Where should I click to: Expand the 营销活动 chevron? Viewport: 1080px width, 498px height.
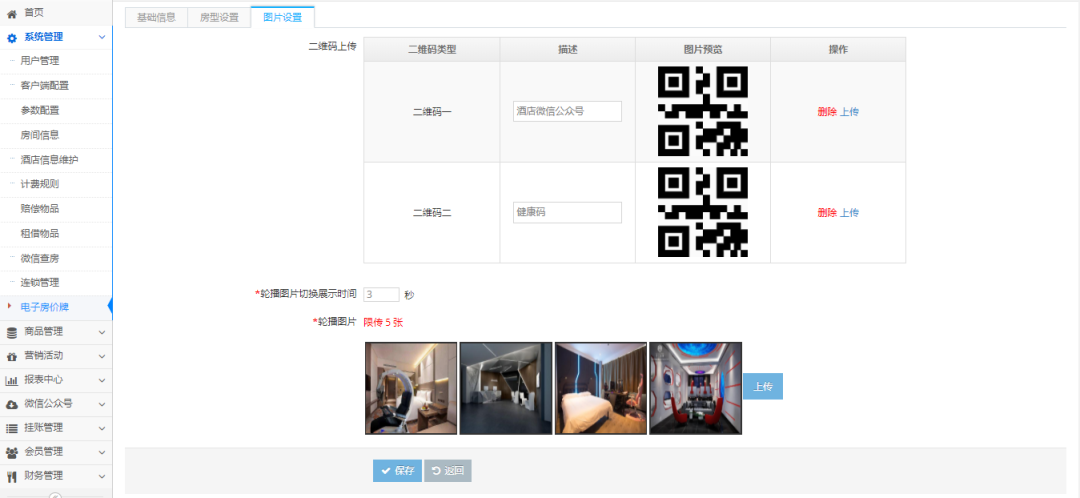pos(102,356)
